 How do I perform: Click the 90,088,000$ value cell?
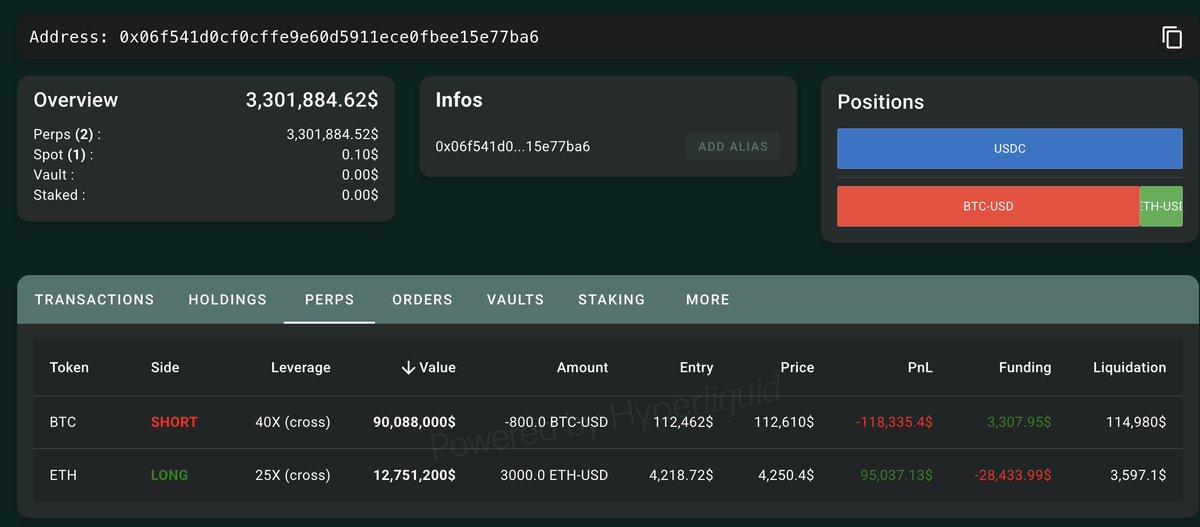[x=415, y=422]
